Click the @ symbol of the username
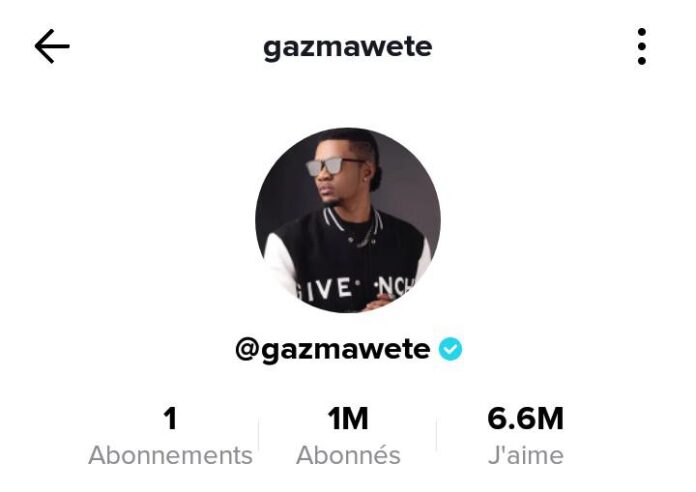 (248, 349)
